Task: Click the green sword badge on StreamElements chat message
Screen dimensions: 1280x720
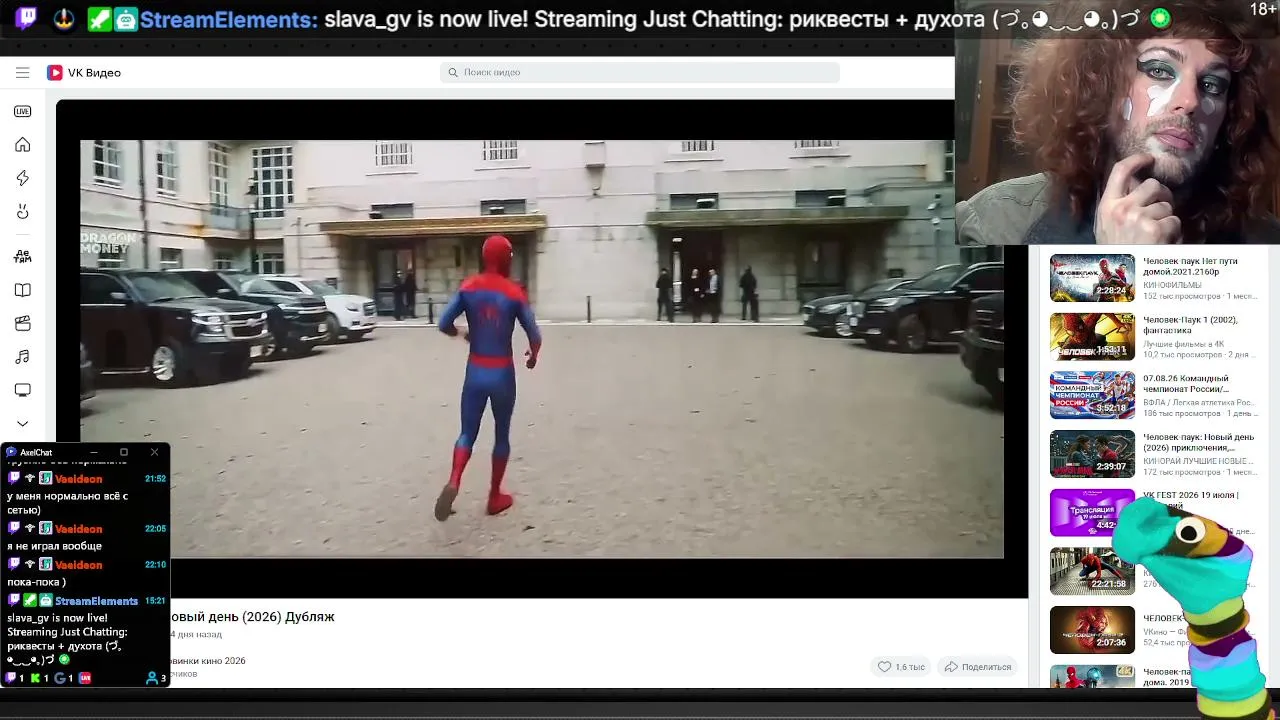Action: 30,601
